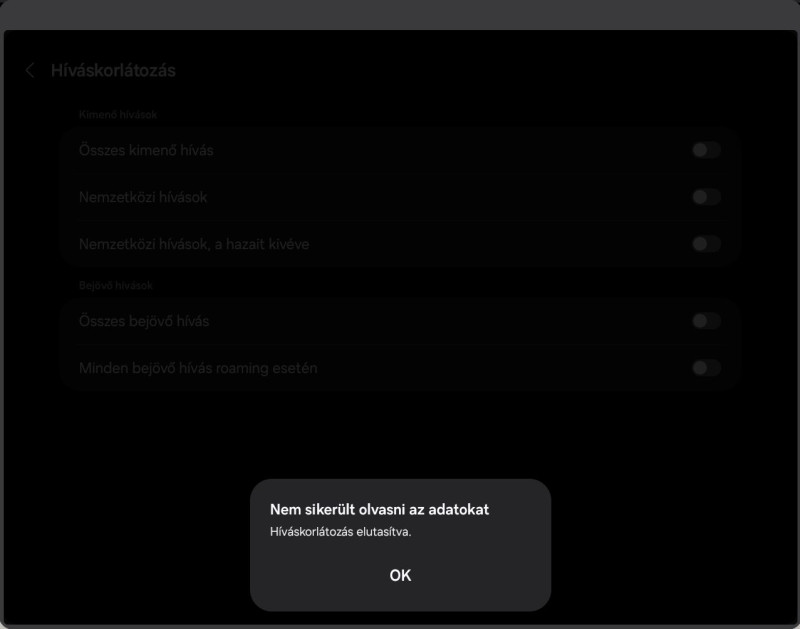
Task: Enable the Nemzetközi hívások switch
Action: click(x=706, y=197)
